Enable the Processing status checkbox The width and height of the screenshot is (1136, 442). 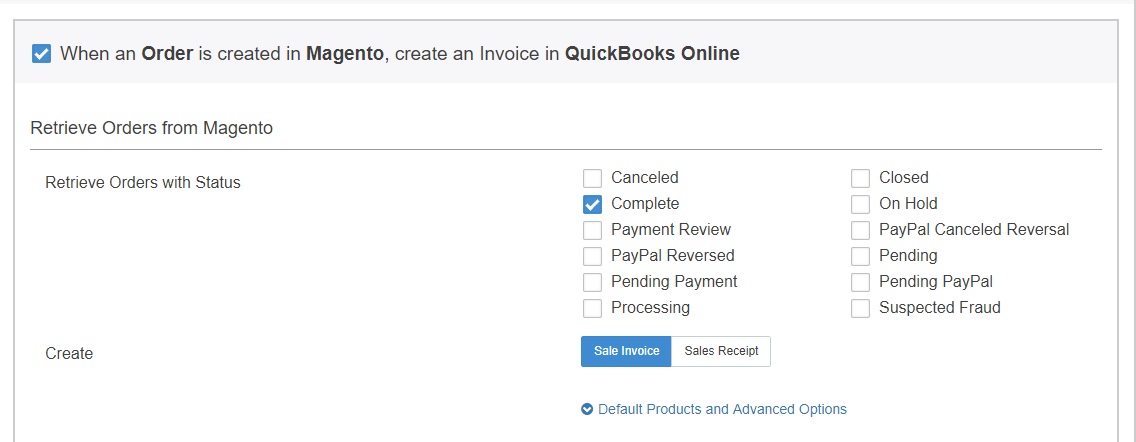pyautogui.click(x=593, y=308)
